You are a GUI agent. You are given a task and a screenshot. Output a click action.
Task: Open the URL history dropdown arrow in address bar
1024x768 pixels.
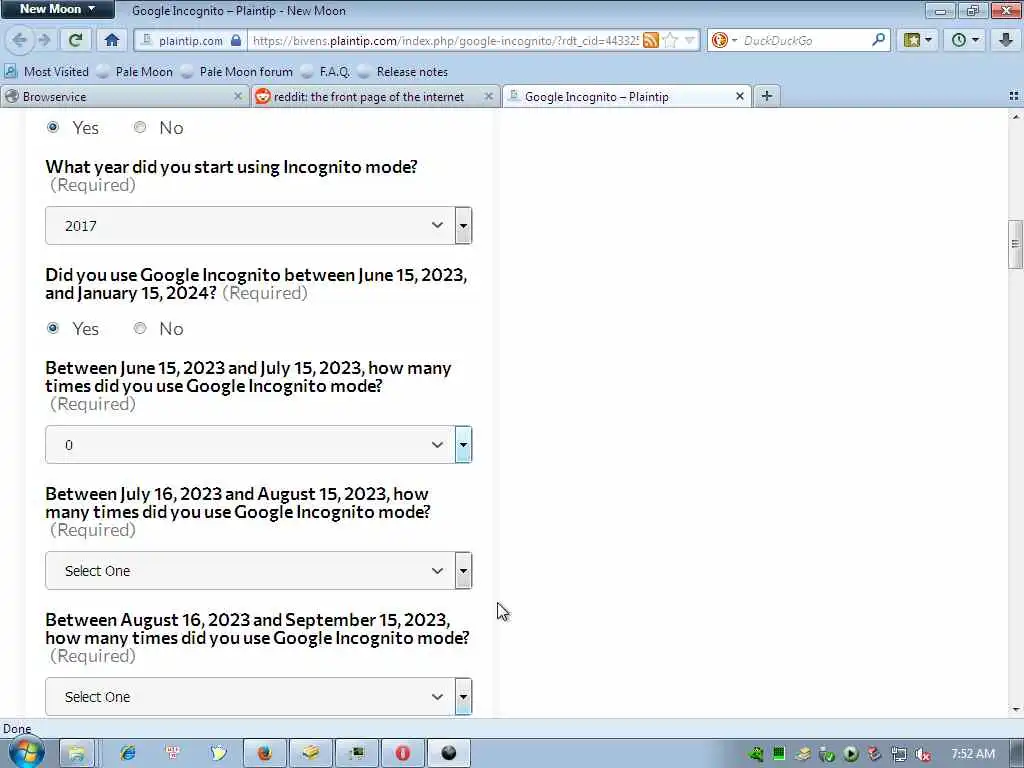[690, 40]
